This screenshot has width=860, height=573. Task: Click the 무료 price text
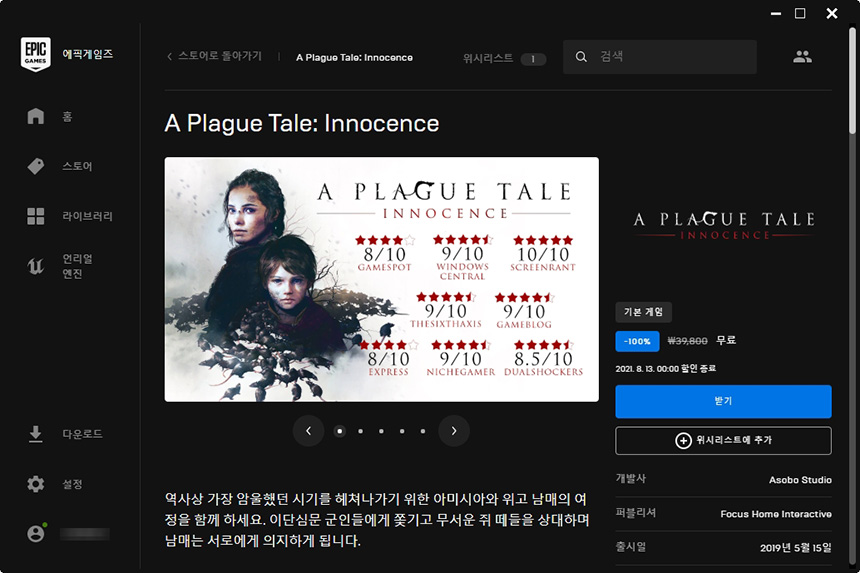tap(726, 341)
